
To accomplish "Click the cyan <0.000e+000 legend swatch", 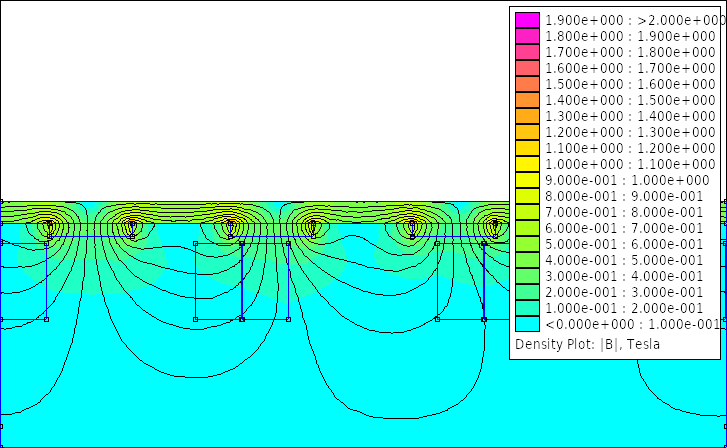I will pyautogui.click(x=527, y=324).
